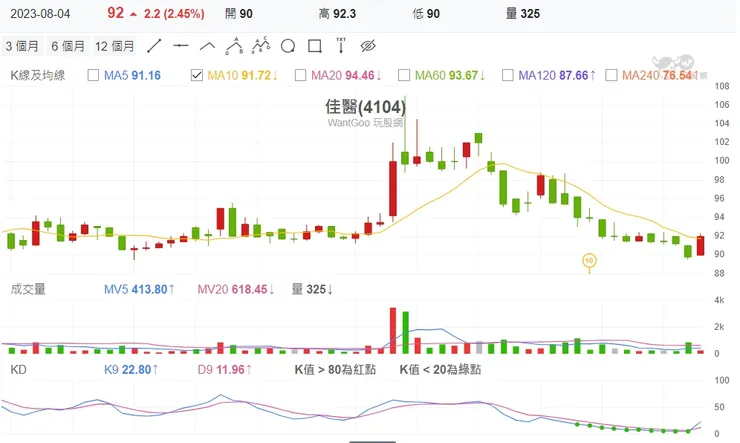Select the rectangle drawing tool
Screen dimensions: 740x443
pyautogui.click(x=315, y=46)
